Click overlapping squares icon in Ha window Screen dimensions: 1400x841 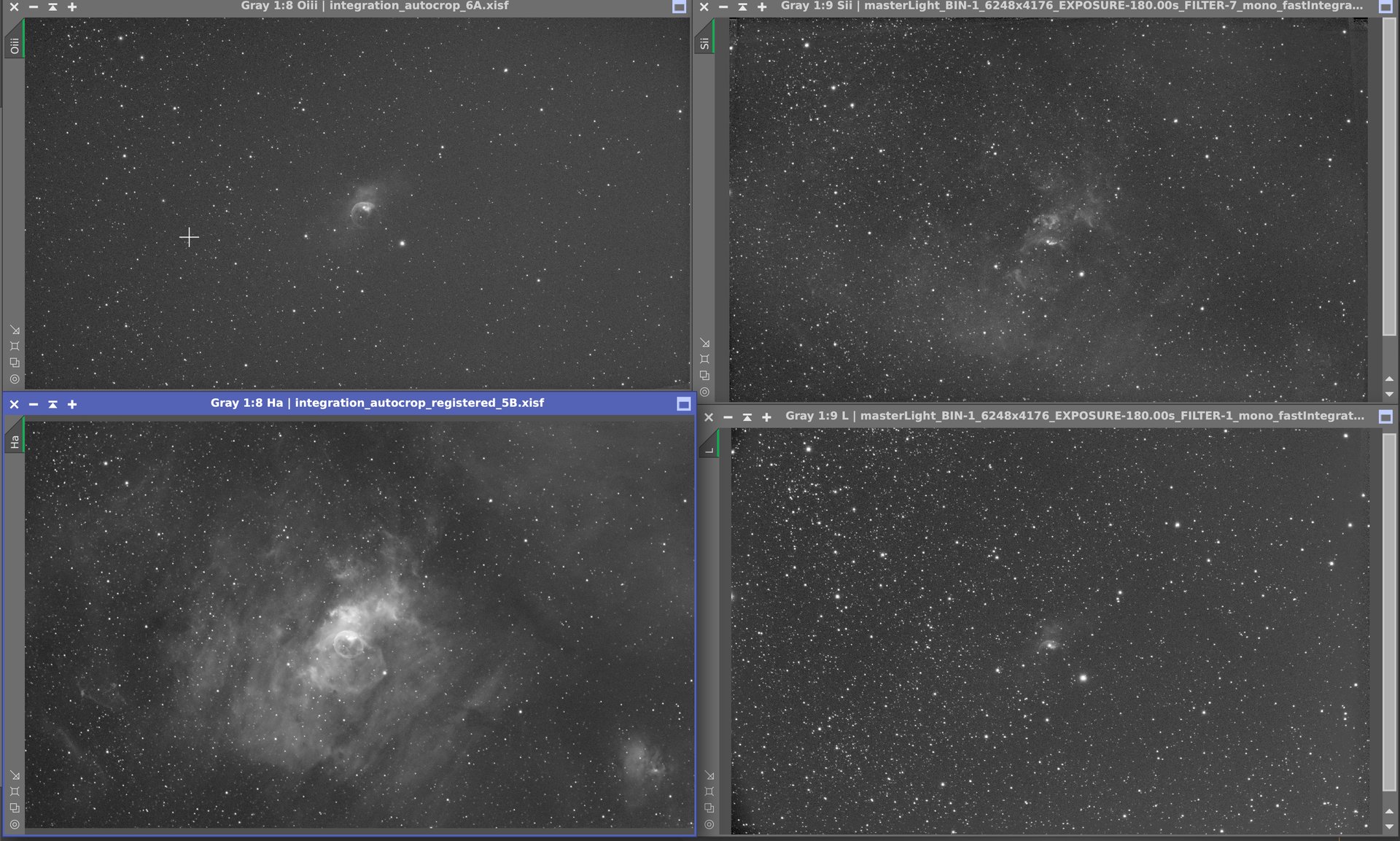click(x=15, y=808)
